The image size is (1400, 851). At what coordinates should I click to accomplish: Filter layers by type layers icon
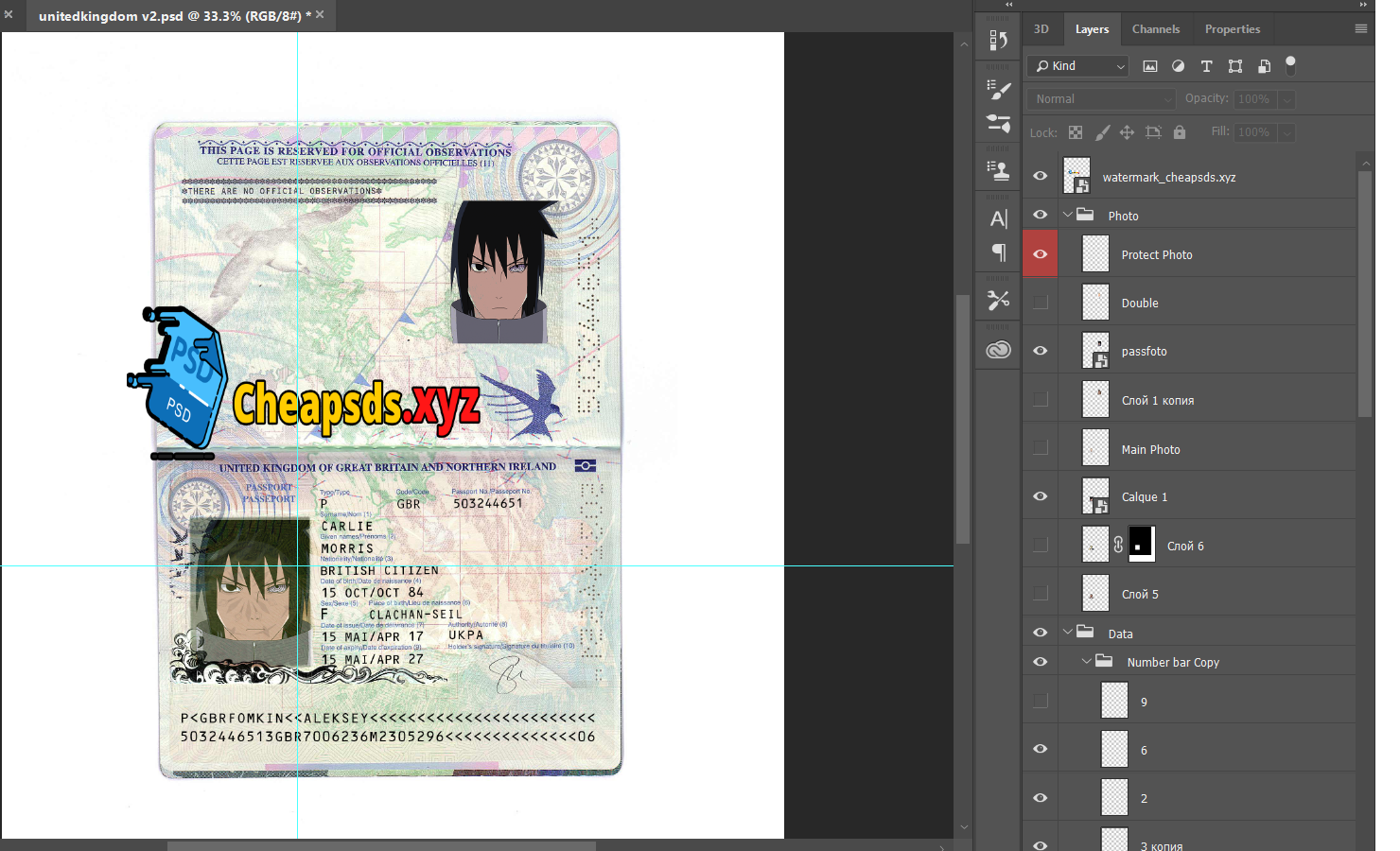click(1206, 66)
